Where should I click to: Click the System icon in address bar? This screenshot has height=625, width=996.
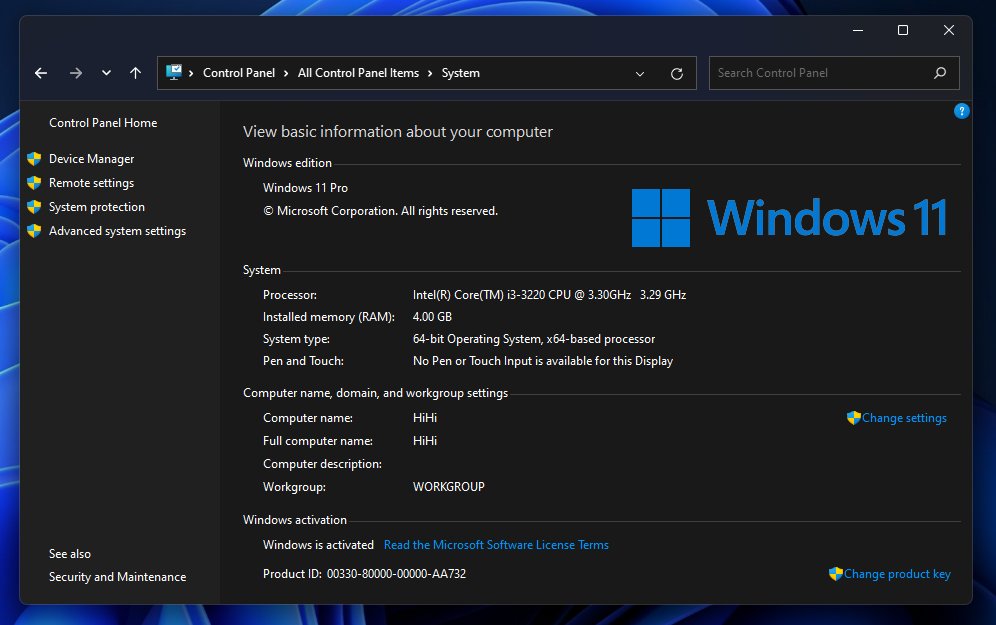174,73
